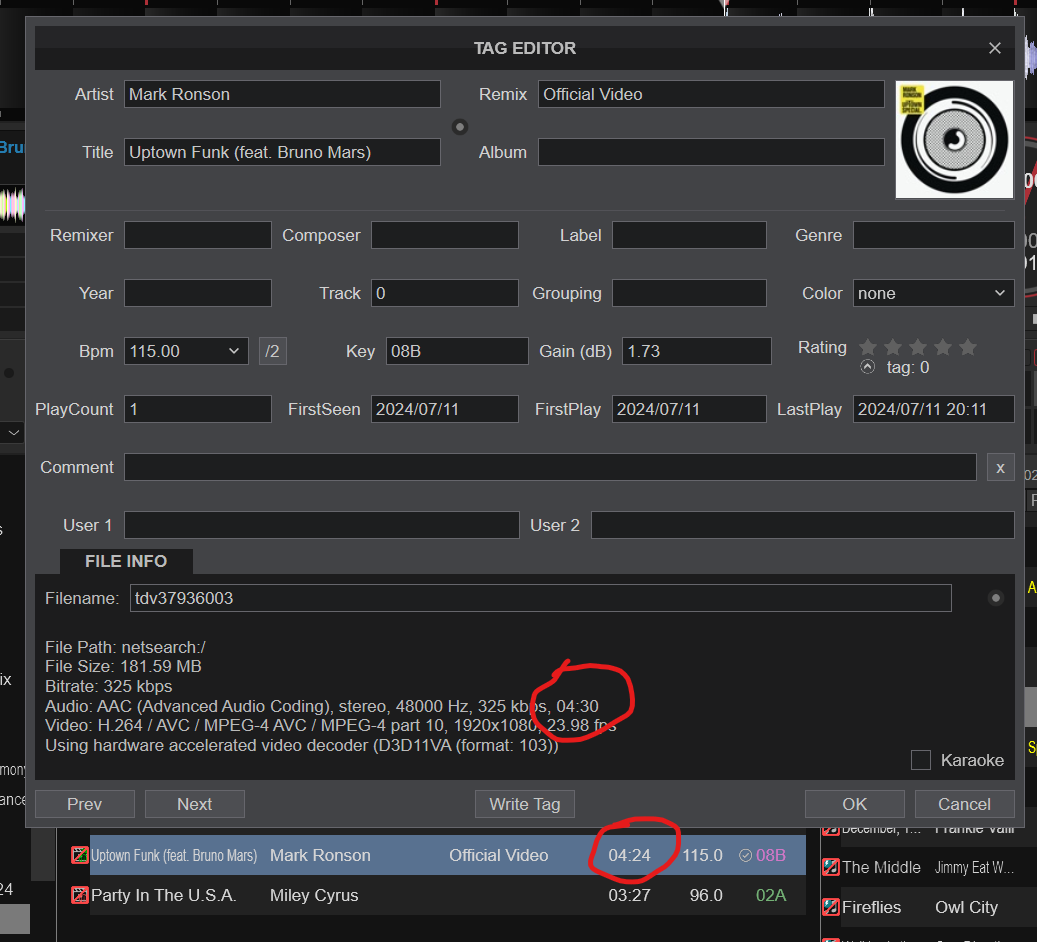Click the Remixer input field
This screenshot has width=1037, height=942.
[198, 235]
